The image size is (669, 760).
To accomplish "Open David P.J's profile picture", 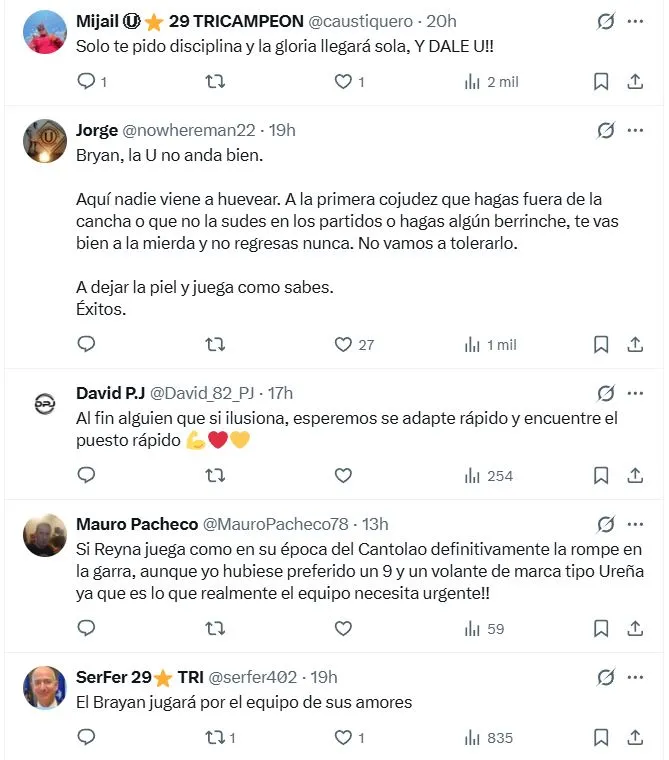I will (45, 403).
